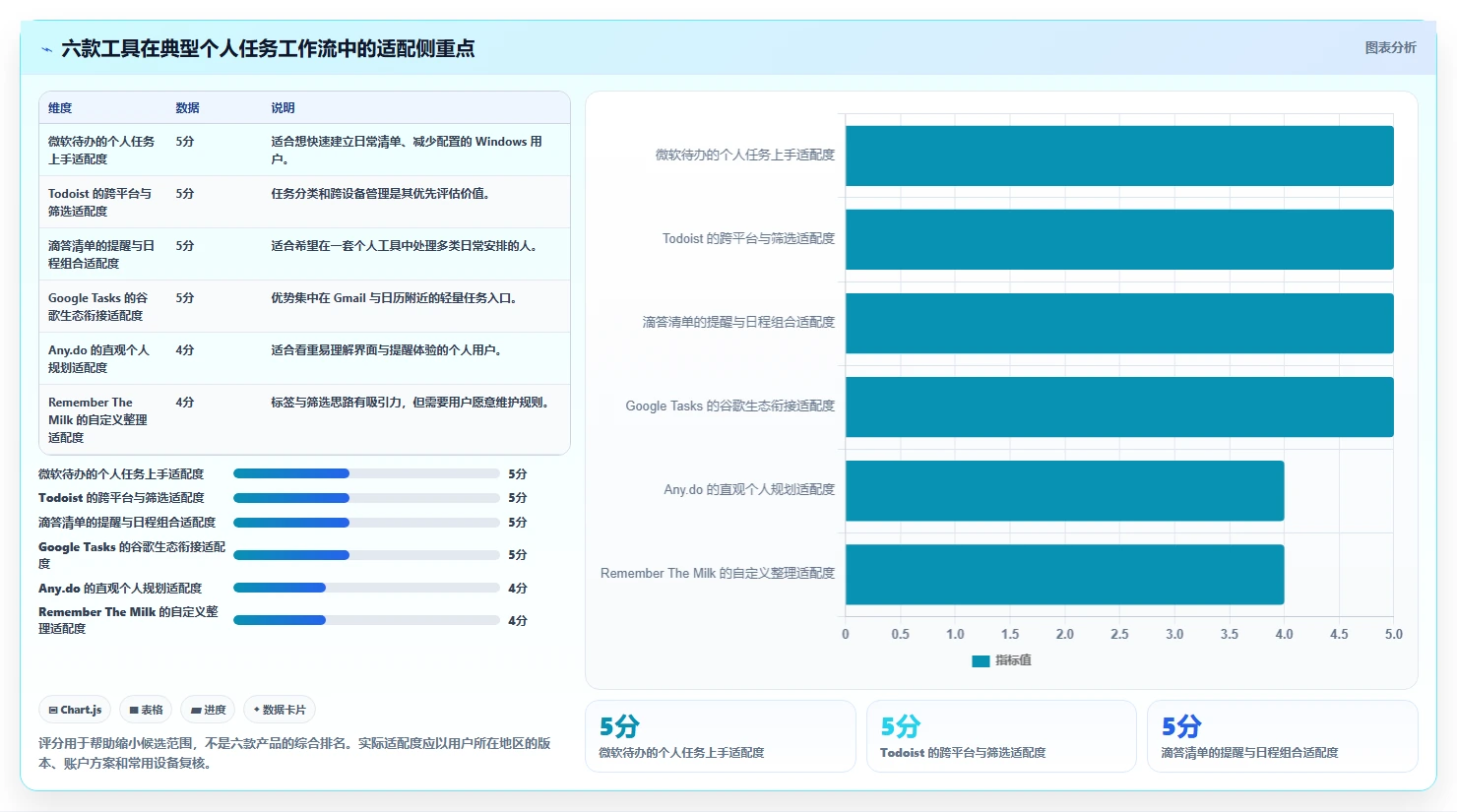This screenshot has width=1457, height=812.
Task: Toggle the 指标值 legend color box
Action: [x=981, y=661]
